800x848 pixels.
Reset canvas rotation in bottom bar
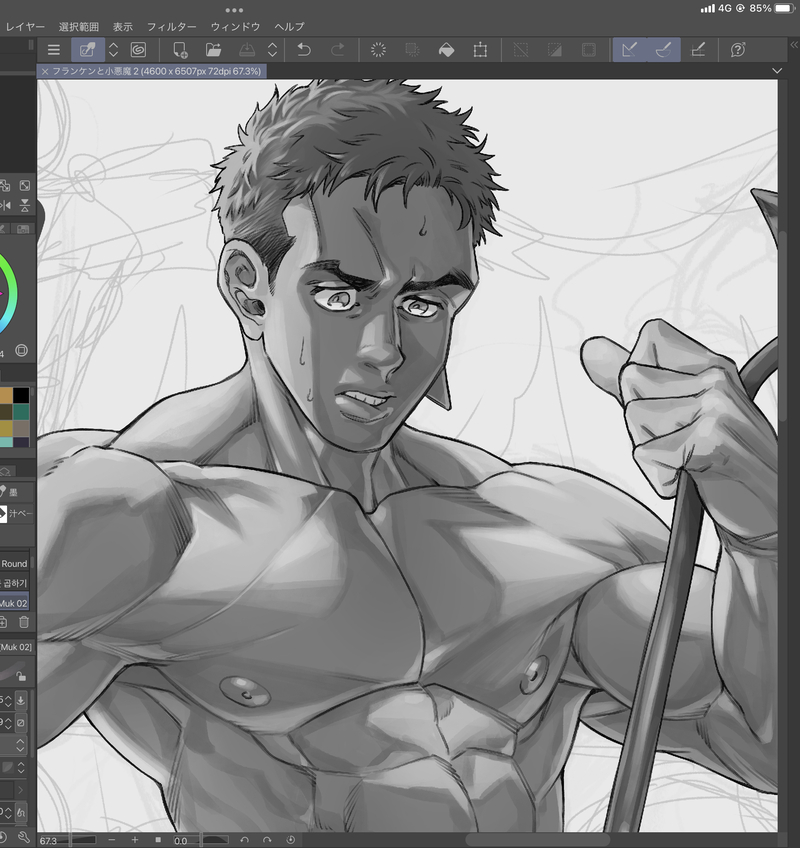pos(290,840)
